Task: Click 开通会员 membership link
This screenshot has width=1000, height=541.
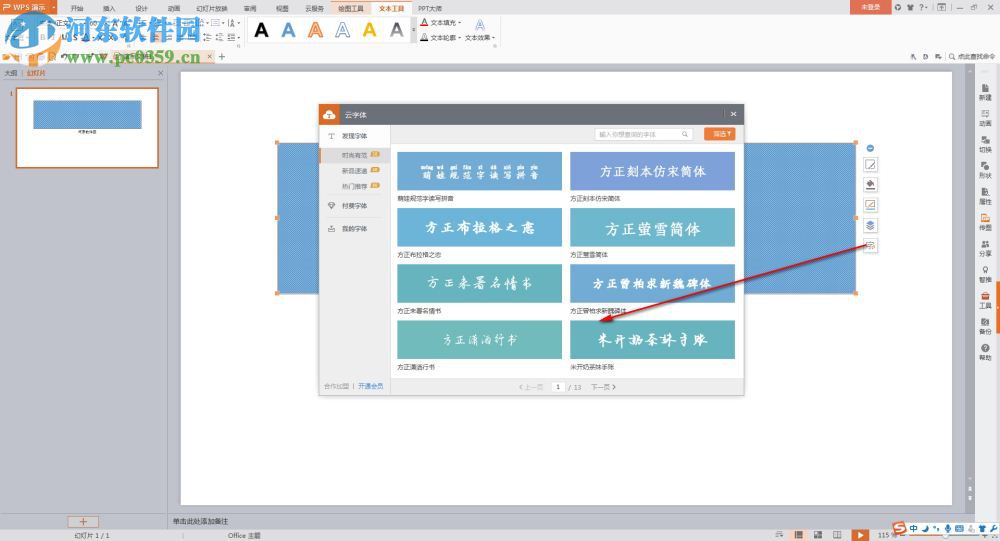Action: (371, 386)
